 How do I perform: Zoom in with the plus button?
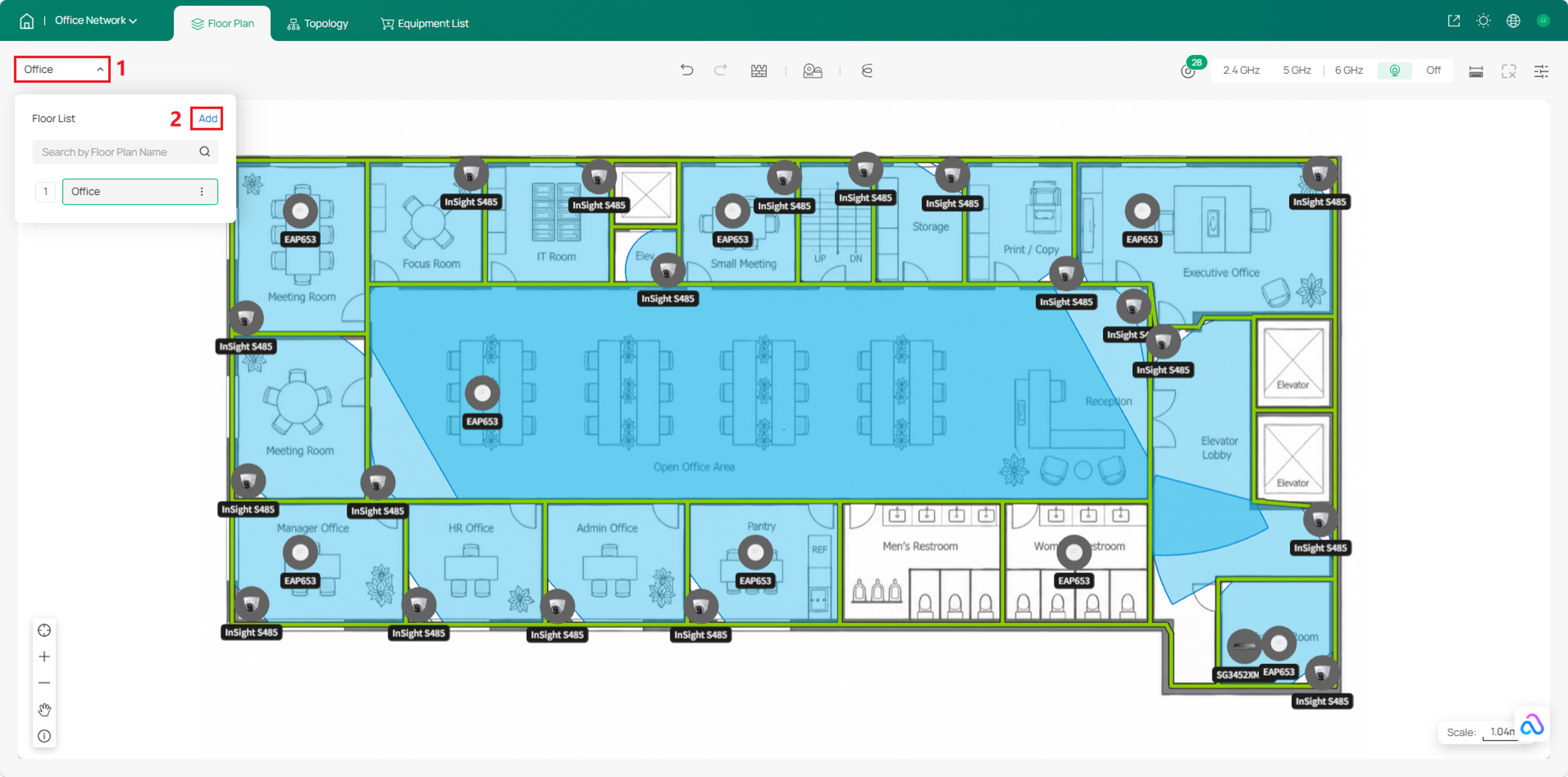(45, 656)
